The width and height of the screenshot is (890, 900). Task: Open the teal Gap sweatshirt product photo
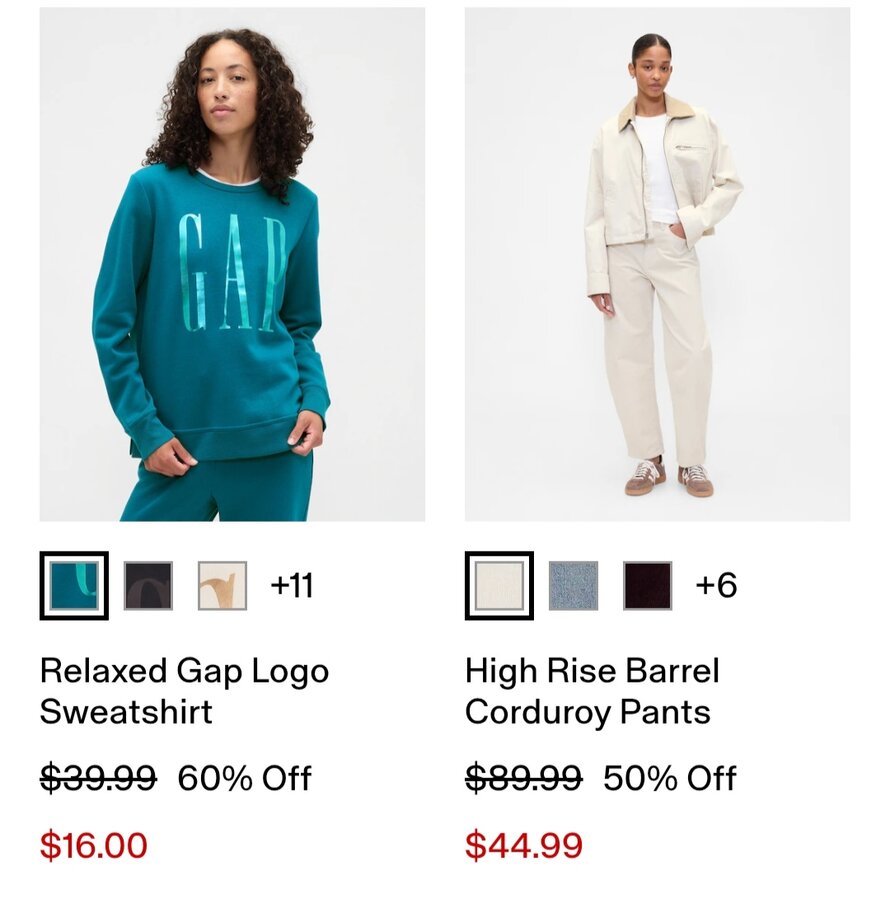[232, 264]
